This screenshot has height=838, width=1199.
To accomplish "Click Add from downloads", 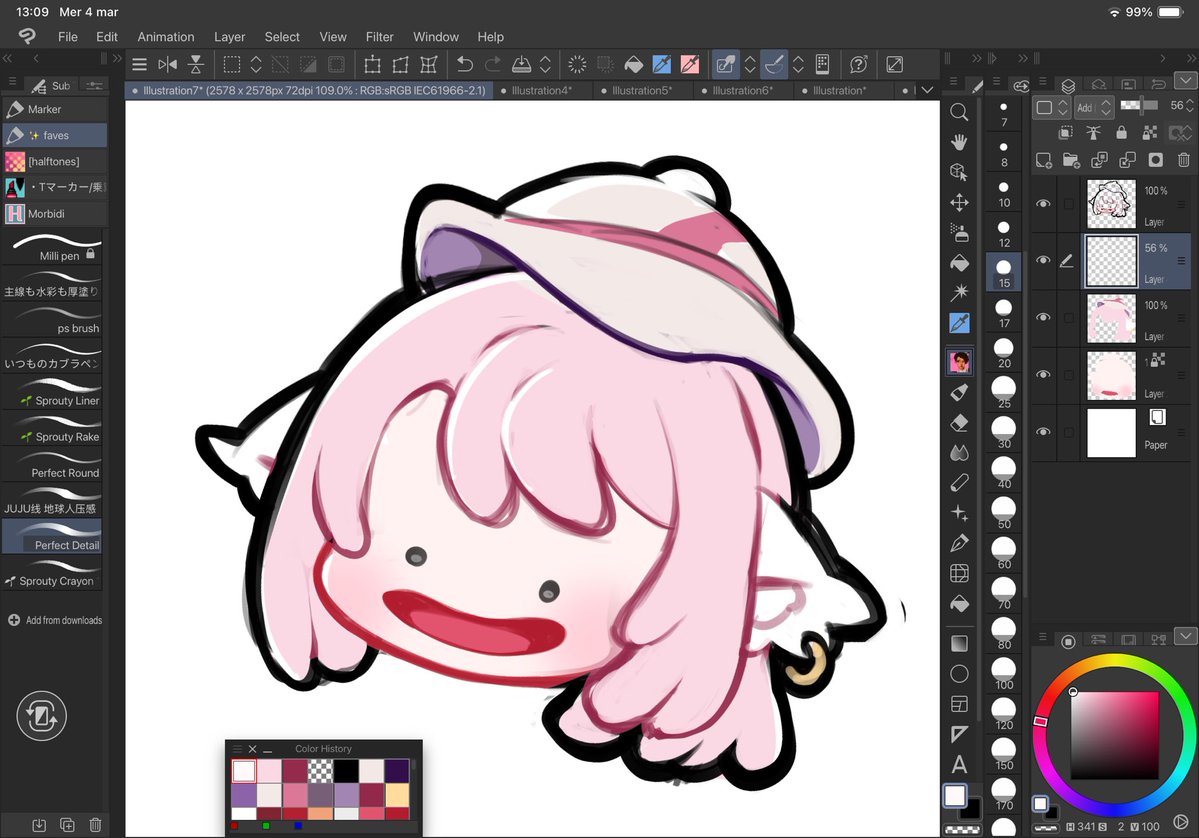I will click(x=55, y=620).
